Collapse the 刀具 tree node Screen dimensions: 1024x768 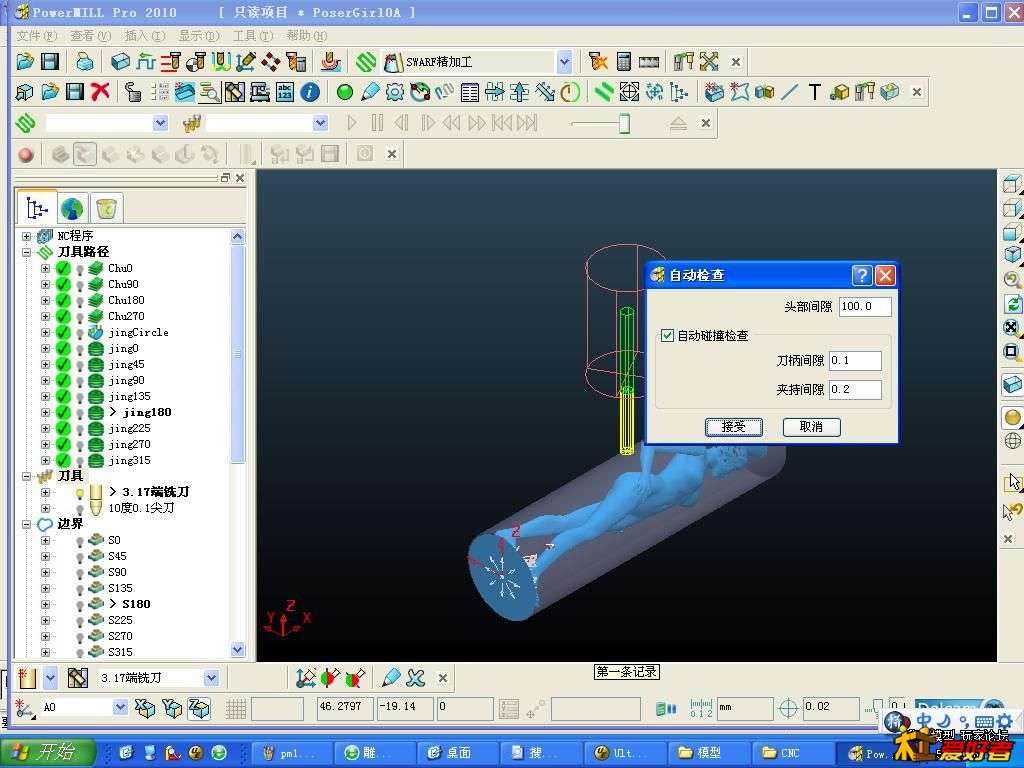[x=26, y=477]
